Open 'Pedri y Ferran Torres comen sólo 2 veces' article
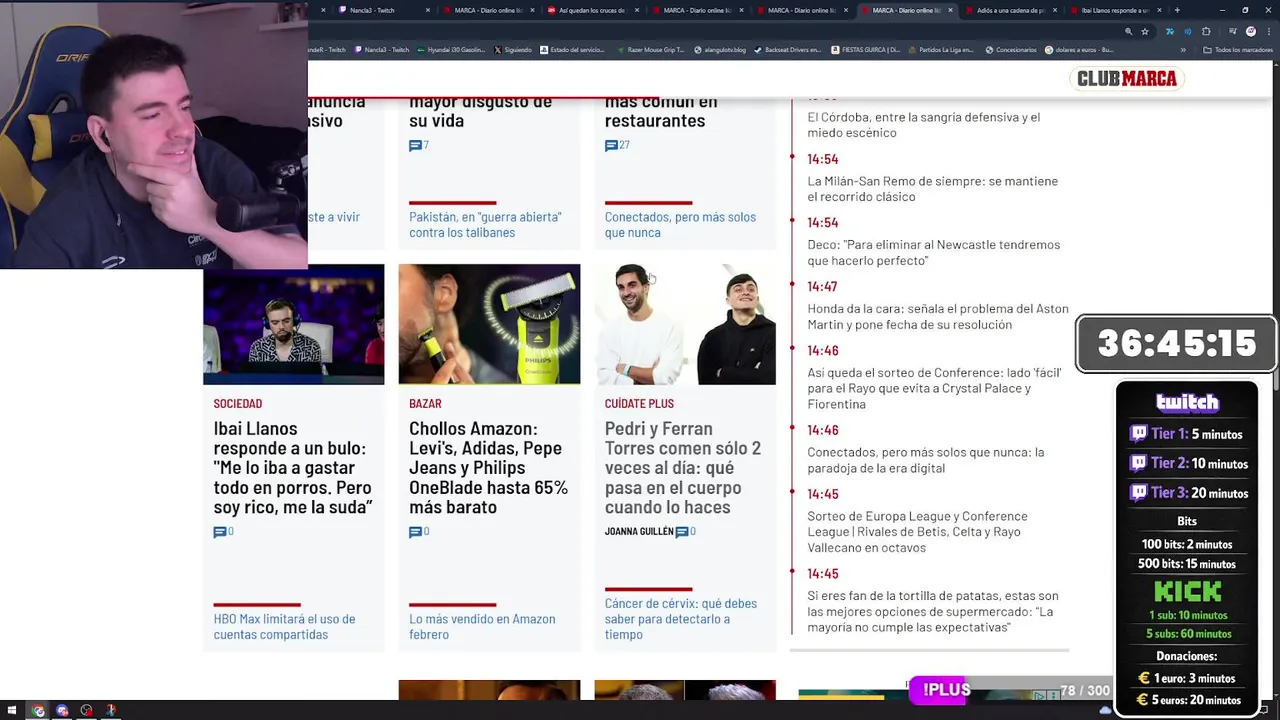The image size is (1280, 720). tap(683, 467)
